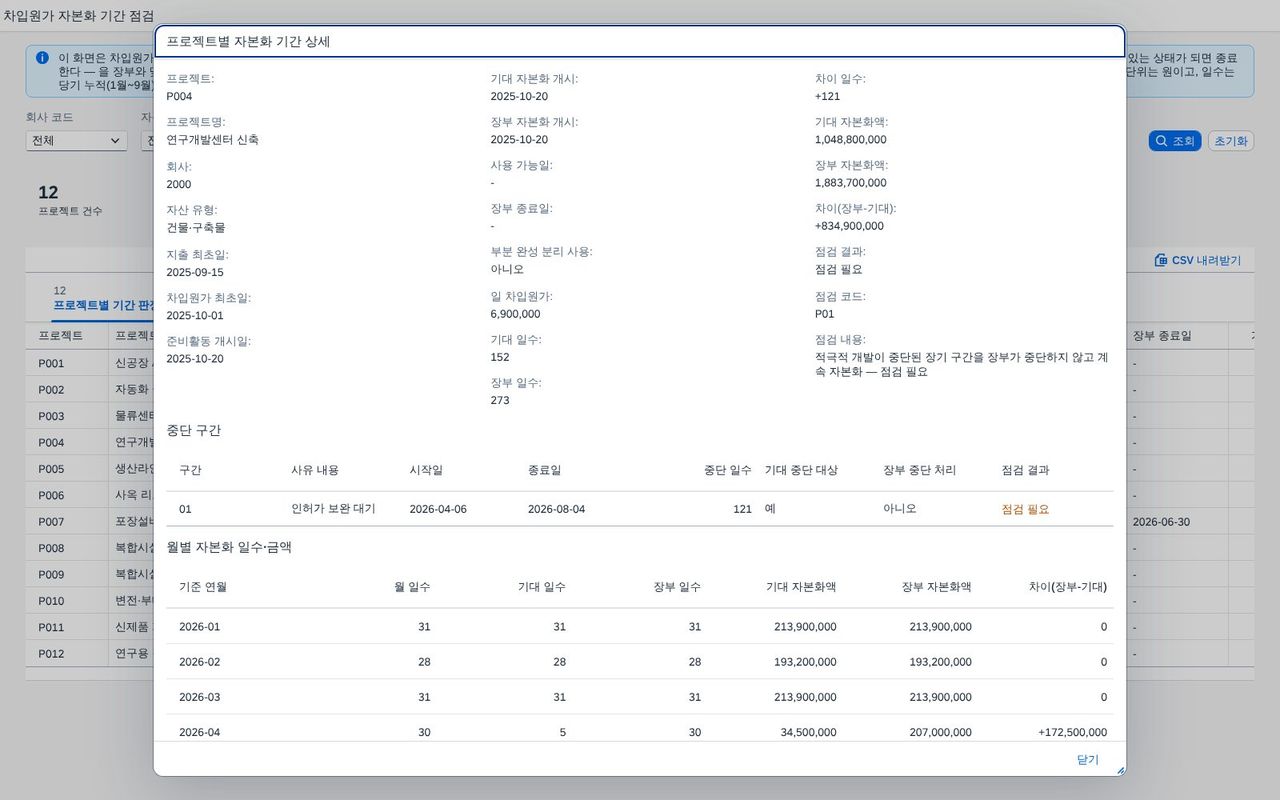This screenshot has height=800, width=1280.
Task: Click the 차이 일수 value +121
Action: pos(828,97)
